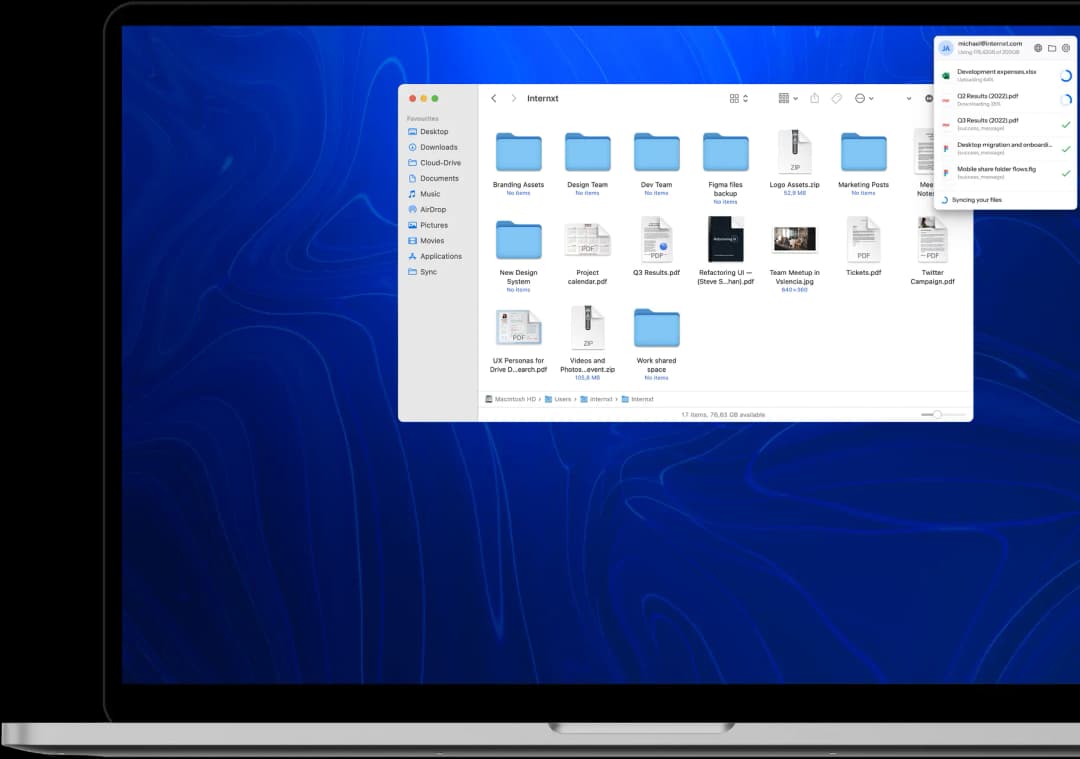This screenshot has width=1080, height=759.
Task: Click Users in the path bar
Action: (562, 399)
